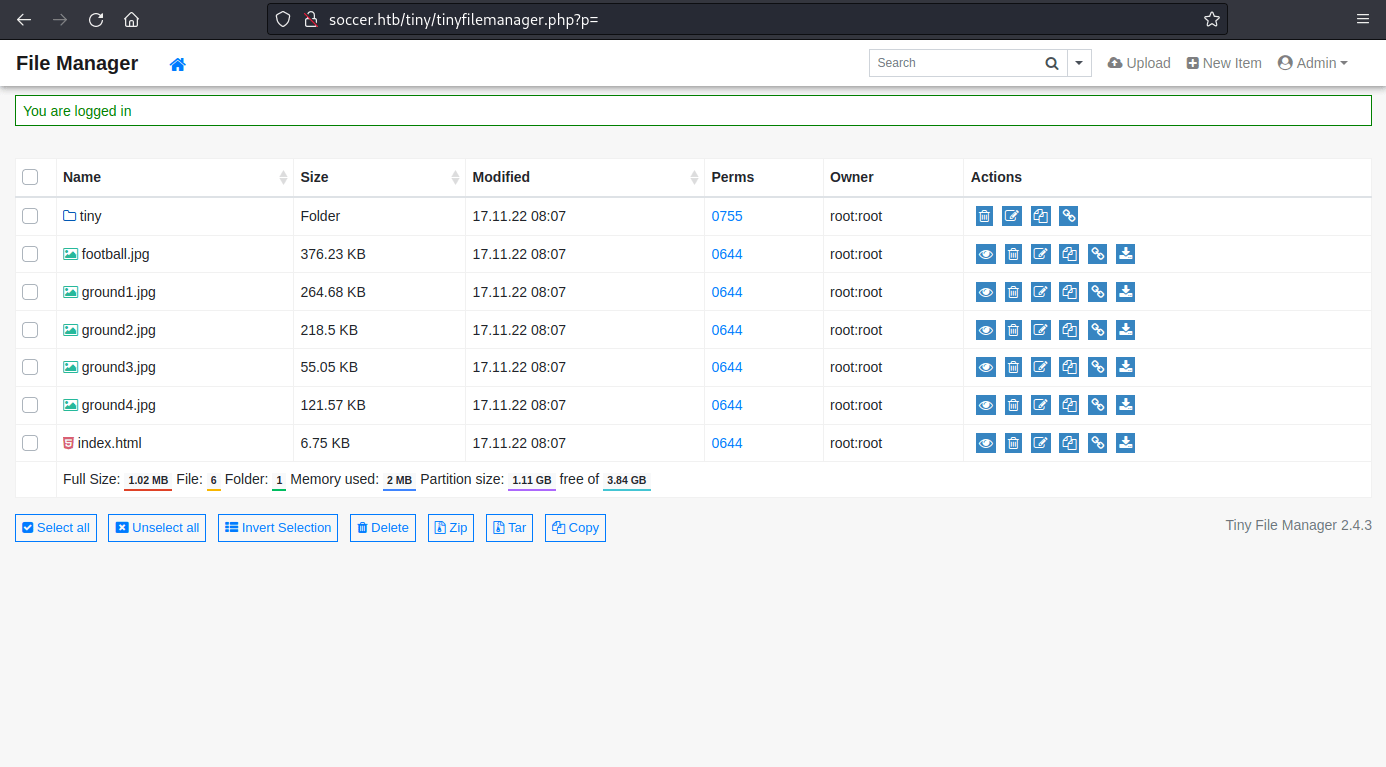Sort files by Modified column
Image resolution: width=1386 pixels, height=767 pixels.
pyautogui.click(x=585, y=177)
